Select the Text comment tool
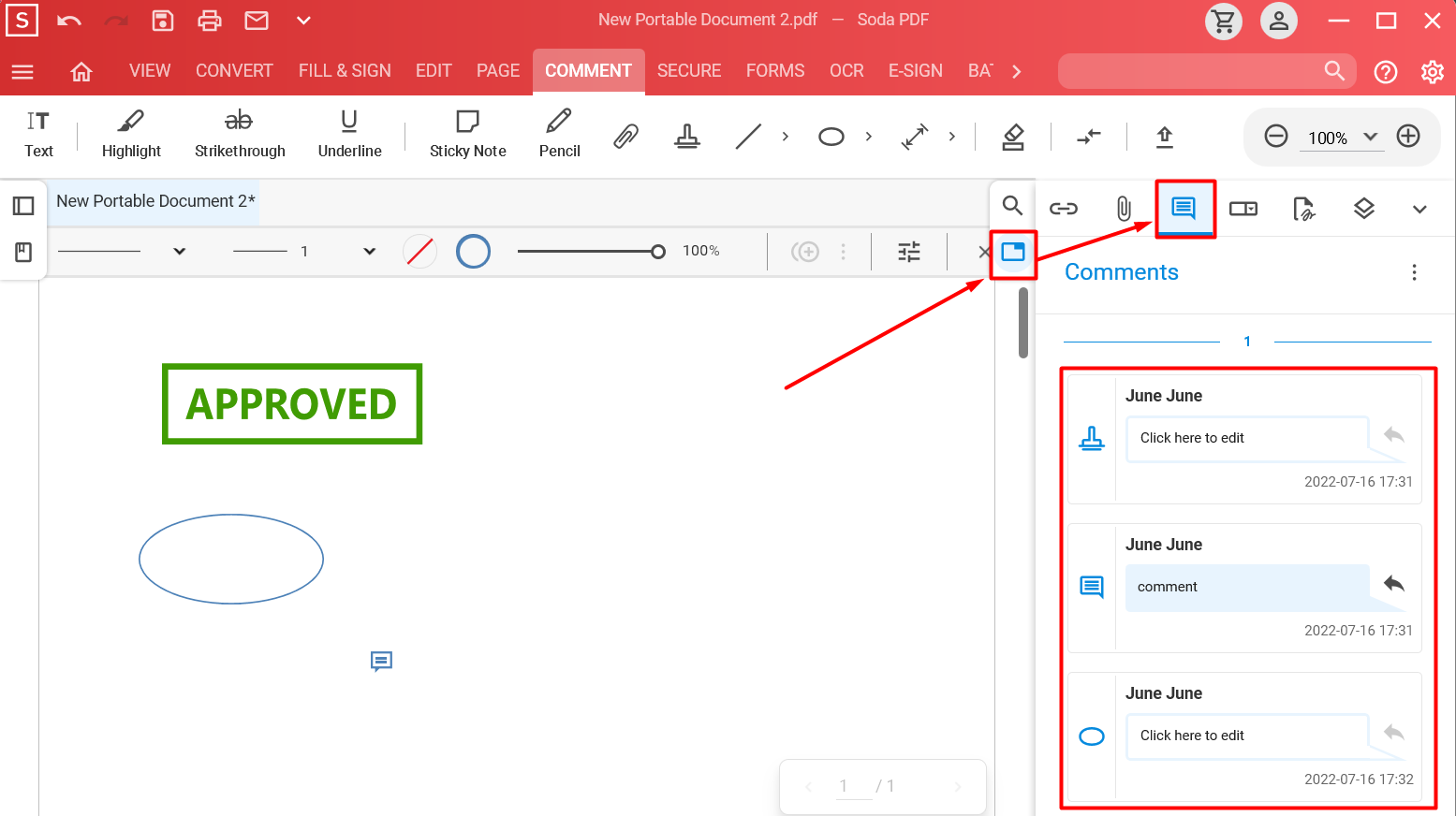Image resolution: width=1456 pixels, height=816 pixels. [x=38, y=135]
